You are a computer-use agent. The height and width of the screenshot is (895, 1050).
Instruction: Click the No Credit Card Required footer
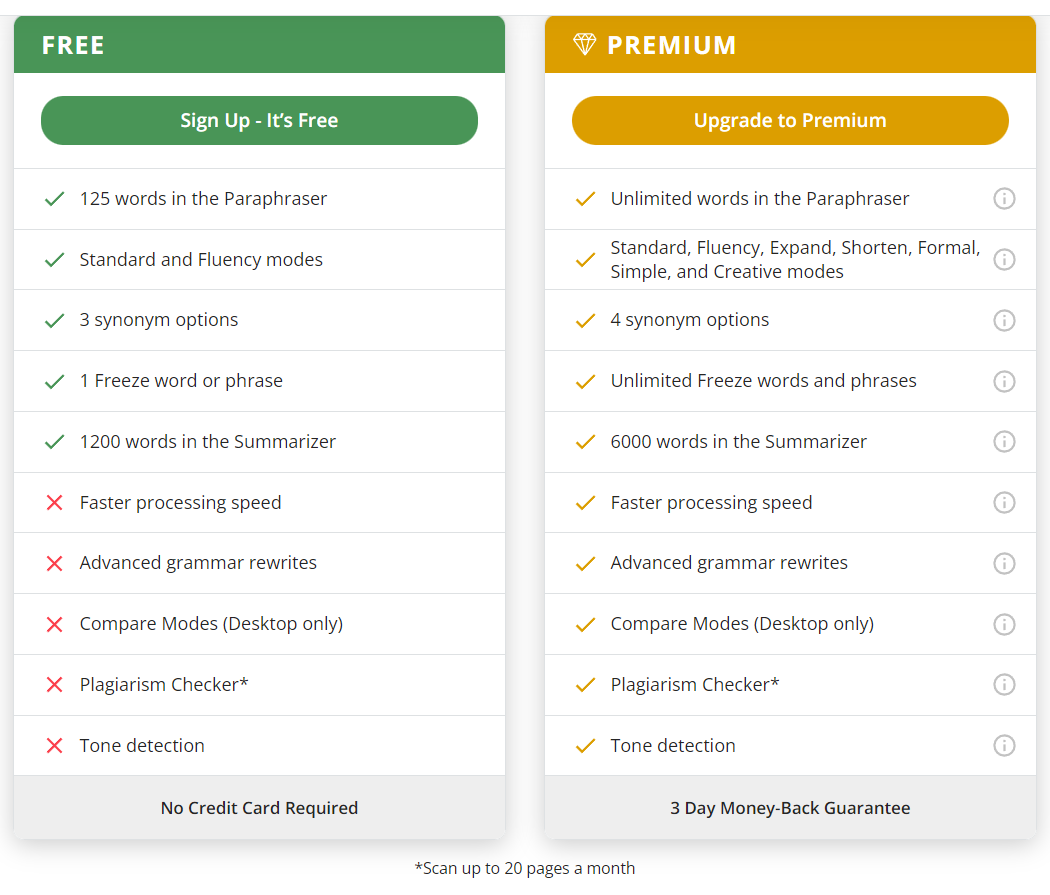(x=259, y=808)
